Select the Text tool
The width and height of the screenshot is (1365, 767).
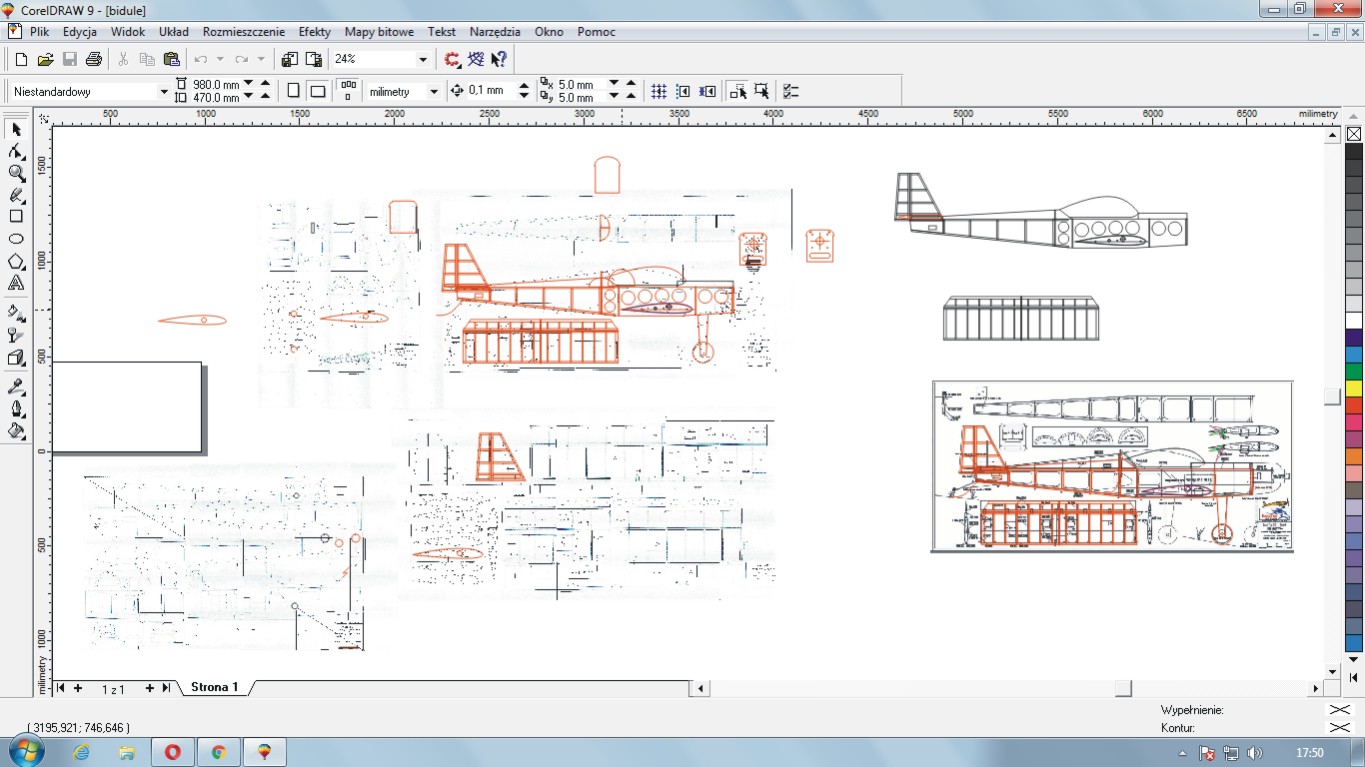click(16, 284)
